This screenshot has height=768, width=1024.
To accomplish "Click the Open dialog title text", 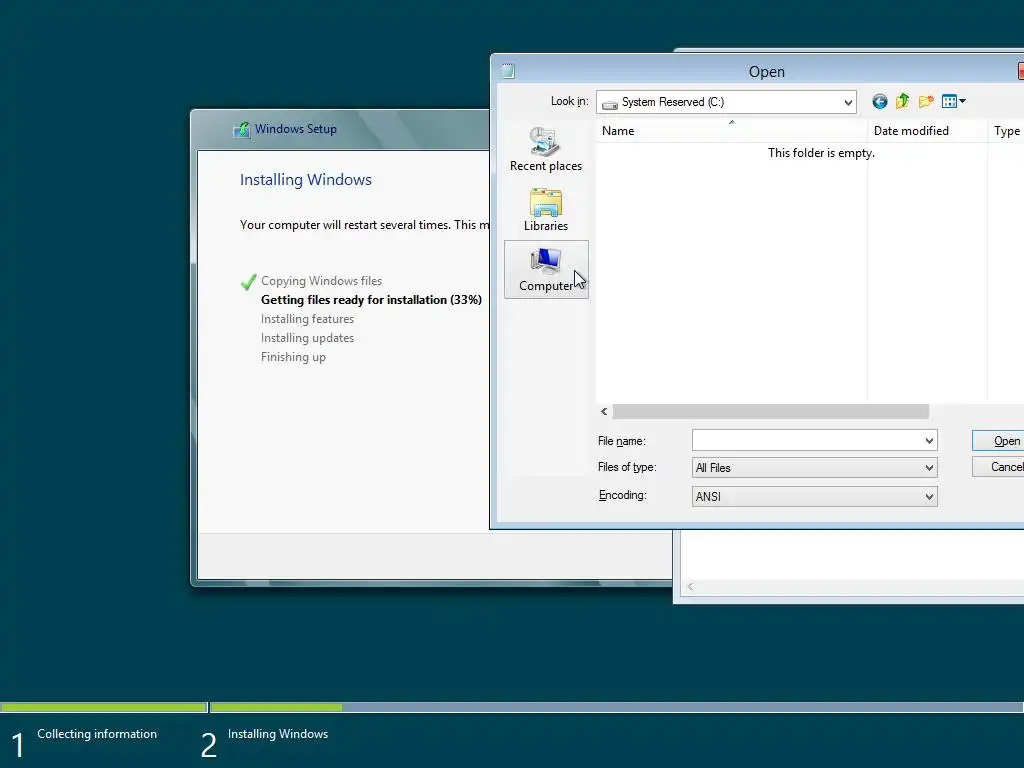I will 767,72.
